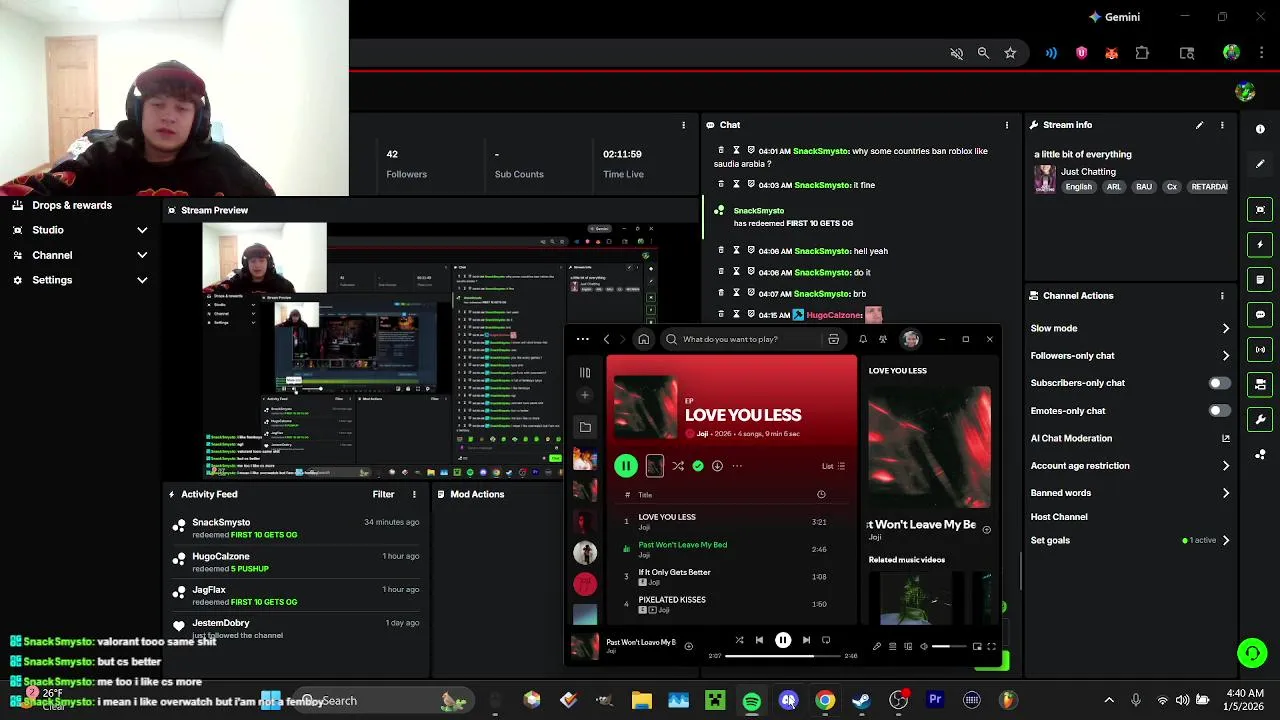Click the Just Chatting category

(1088, 172)
